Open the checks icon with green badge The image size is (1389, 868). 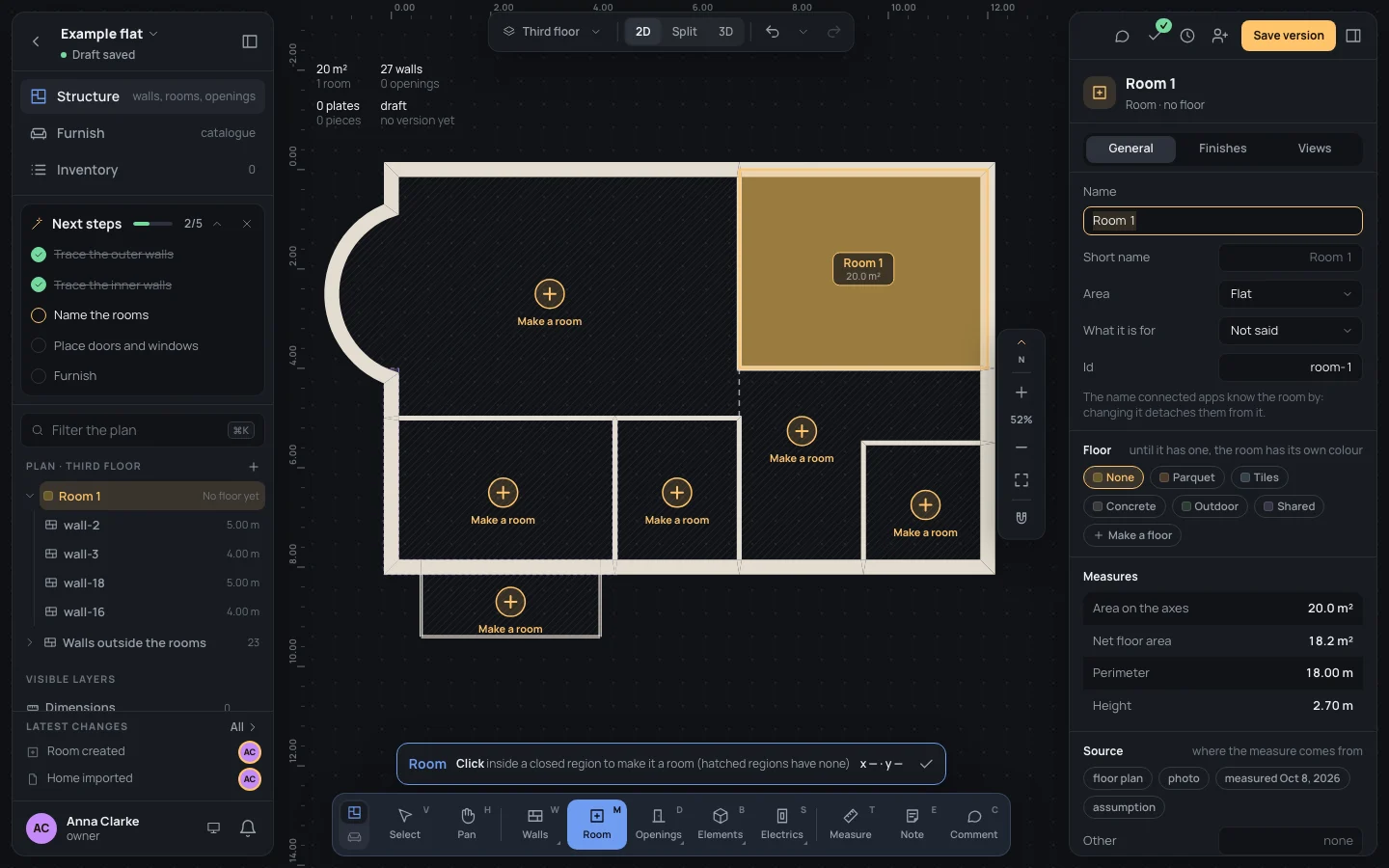tap(1156, 34)
